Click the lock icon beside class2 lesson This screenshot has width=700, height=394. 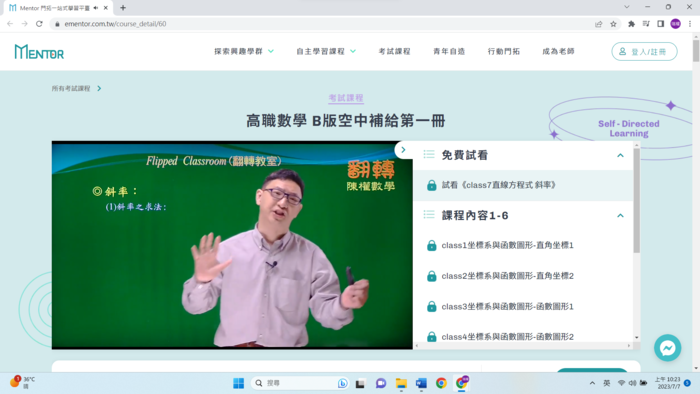(431, 276)
